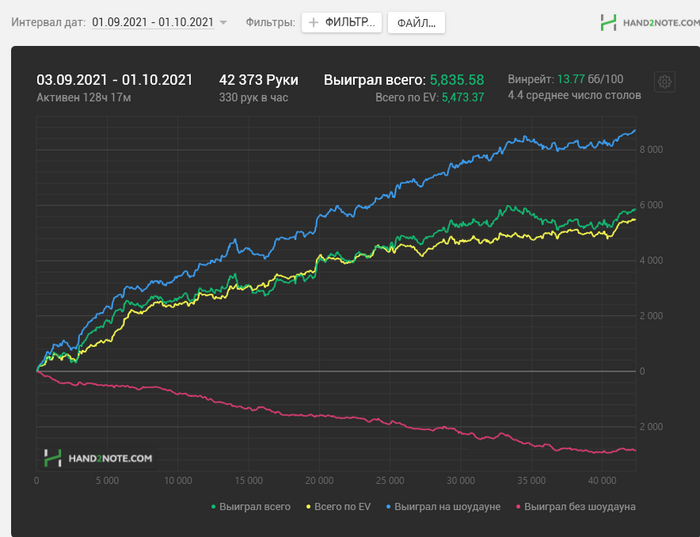Click the 4 000 y-axis label
This screenshot has width=700, height=537.
tap(651, 260)
